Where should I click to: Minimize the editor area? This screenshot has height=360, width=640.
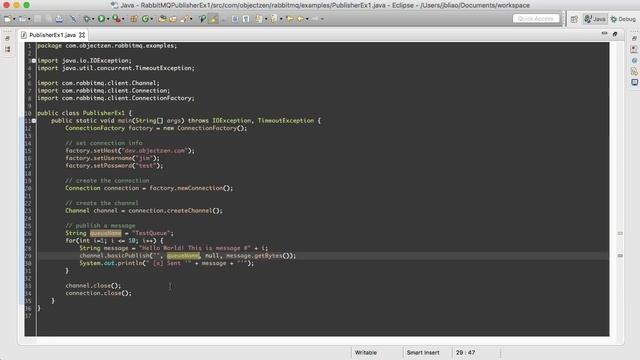pyautogui.click(x=604, y=34)
